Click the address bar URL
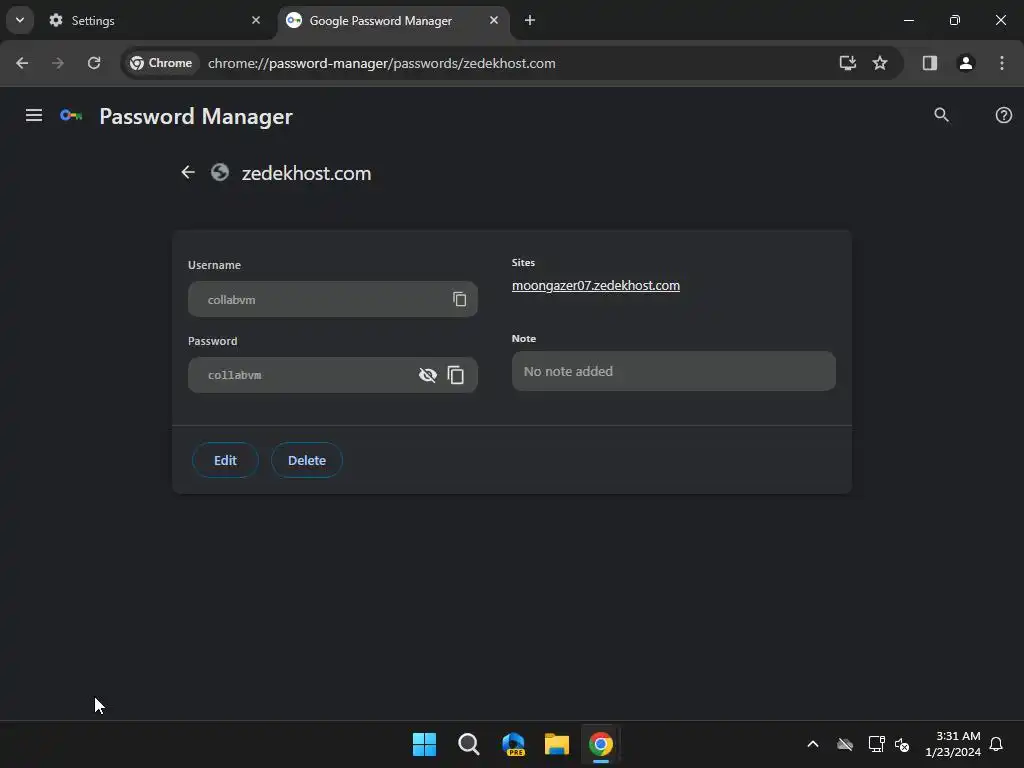 pyautogui.click(x=381, y=63)
